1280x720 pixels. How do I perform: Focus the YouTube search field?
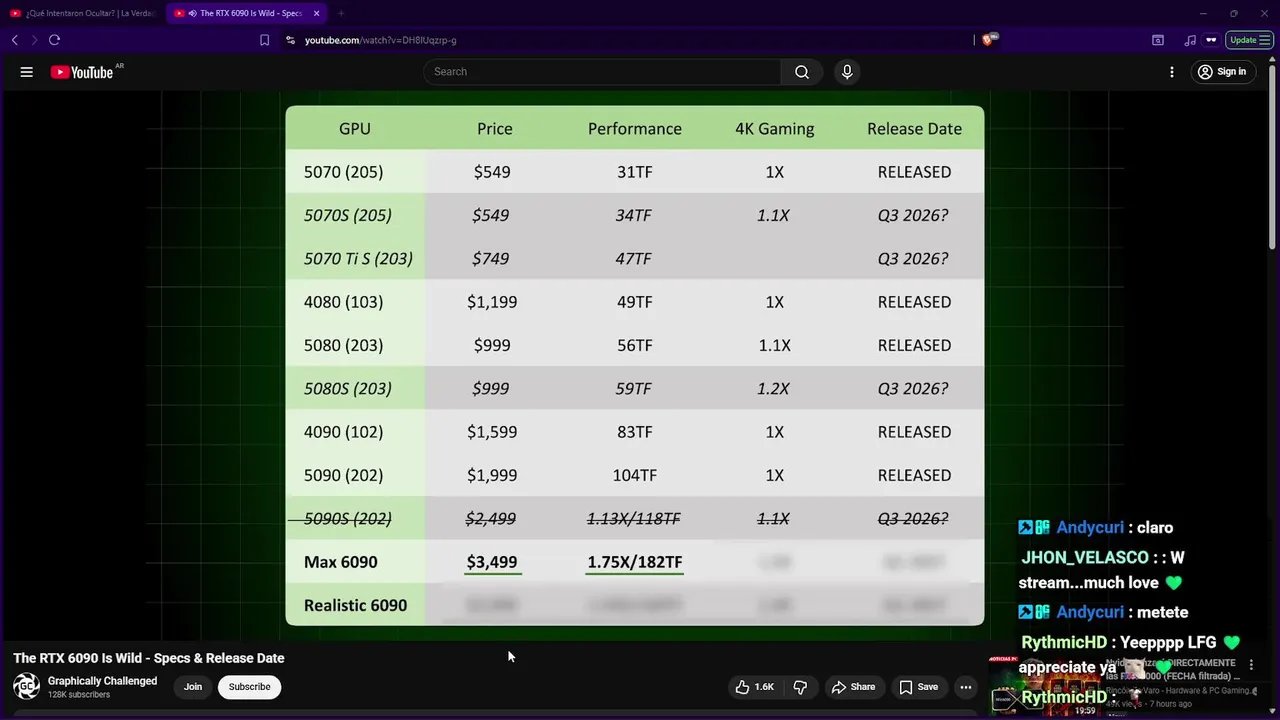pos(602,72)
